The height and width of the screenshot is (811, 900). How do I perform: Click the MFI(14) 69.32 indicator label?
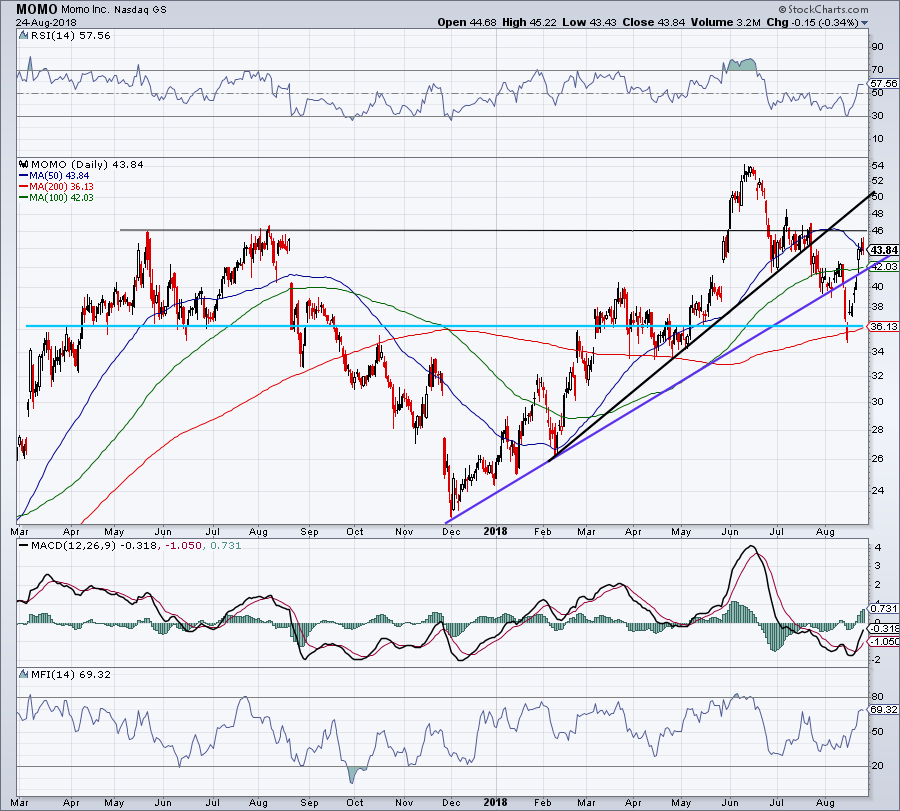[70, 674]
